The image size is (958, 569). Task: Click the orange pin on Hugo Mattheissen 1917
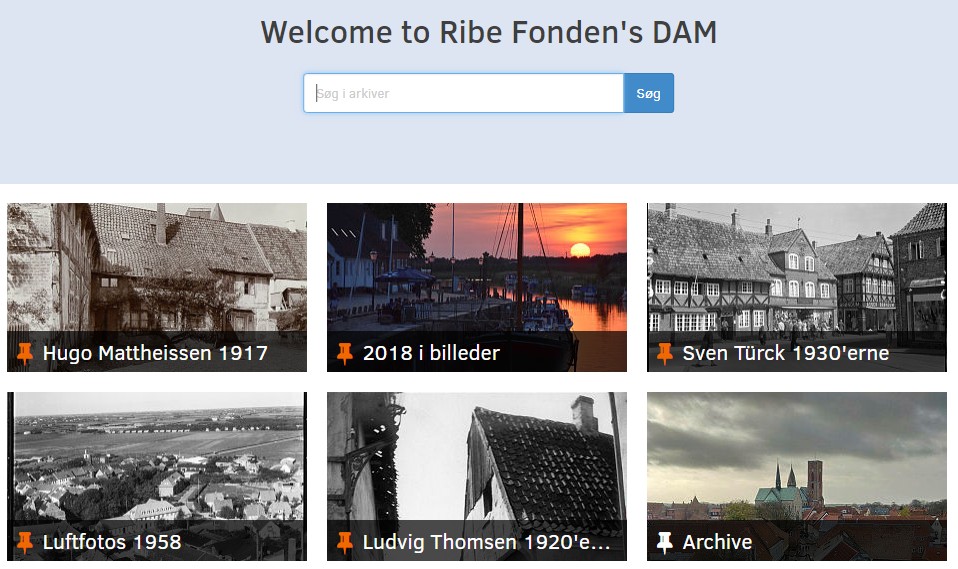(x=24, y=353)
